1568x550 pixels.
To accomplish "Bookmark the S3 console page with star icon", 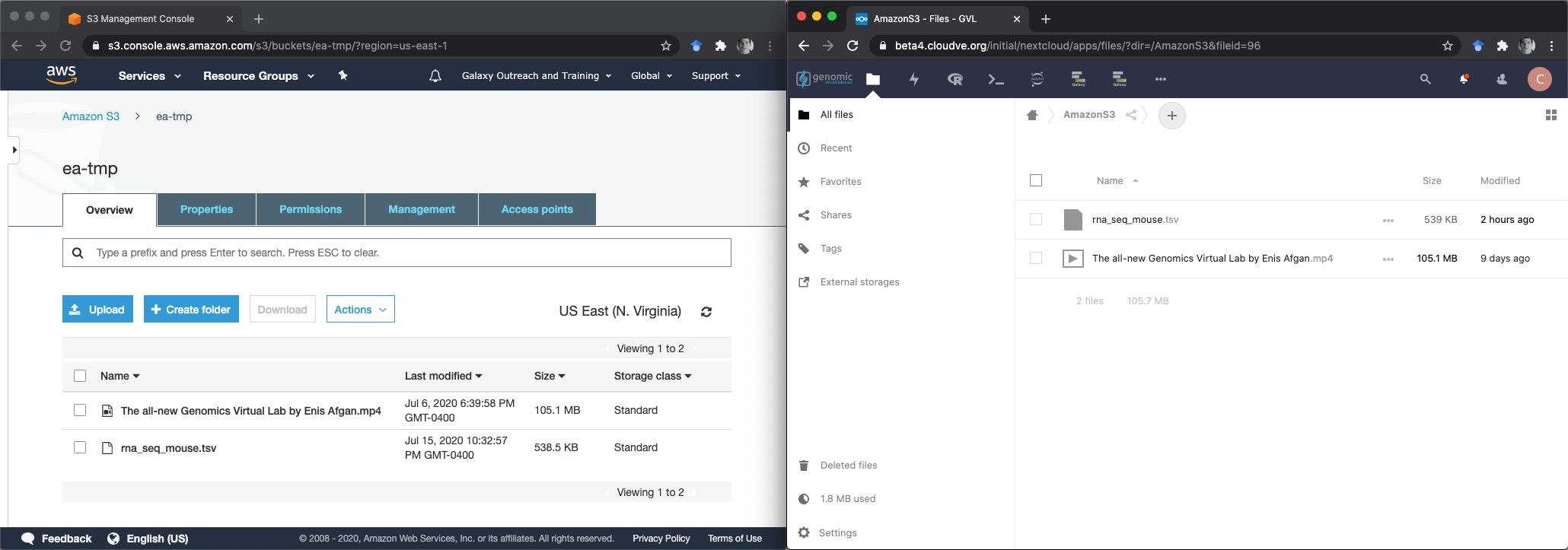I will click(666, 46).
